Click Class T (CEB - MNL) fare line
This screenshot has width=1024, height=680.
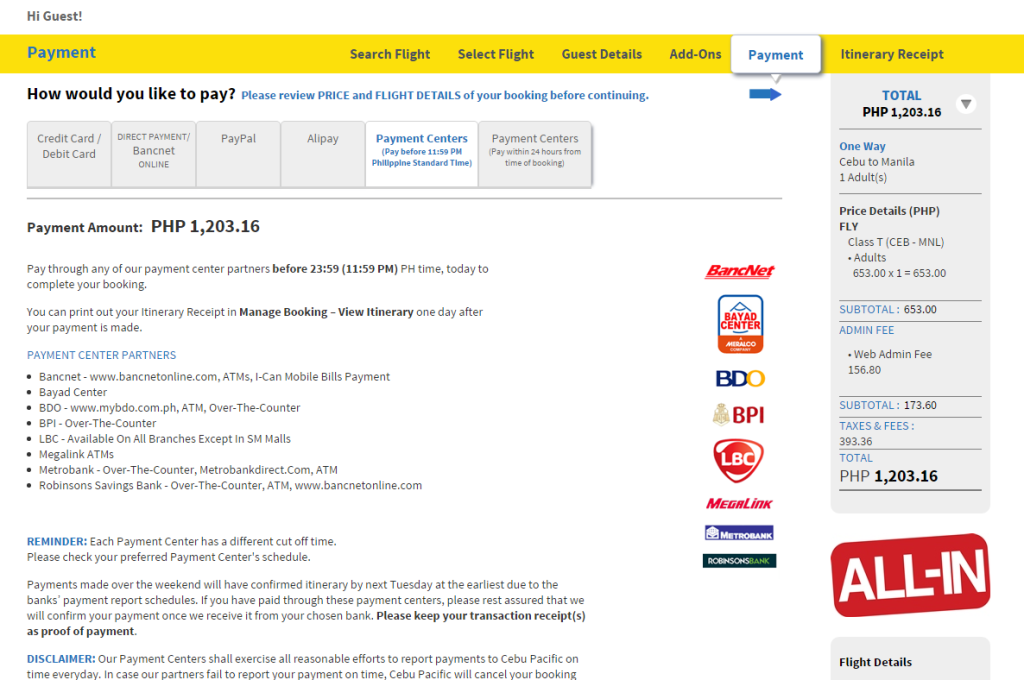click(896, 242)
